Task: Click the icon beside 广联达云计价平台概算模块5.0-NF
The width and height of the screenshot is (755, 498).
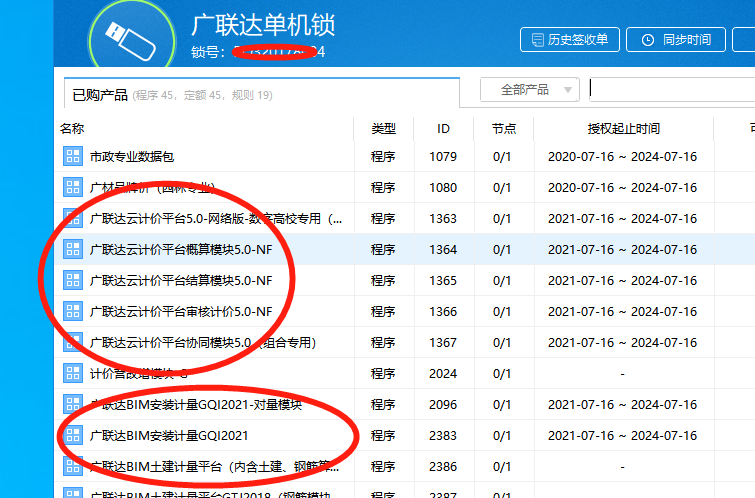Action: coord(73,249)
